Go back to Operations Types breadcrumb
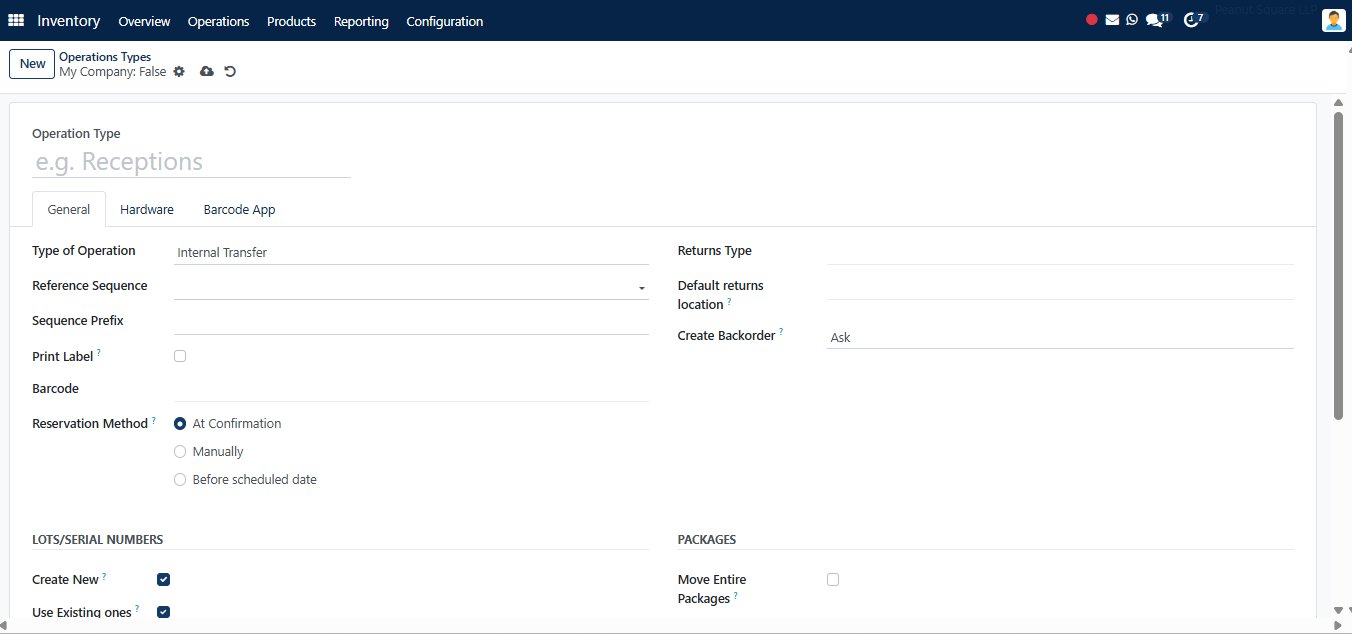Image resolution: width=1352 pixels, height=634 pixels. [x=105, y=57]
